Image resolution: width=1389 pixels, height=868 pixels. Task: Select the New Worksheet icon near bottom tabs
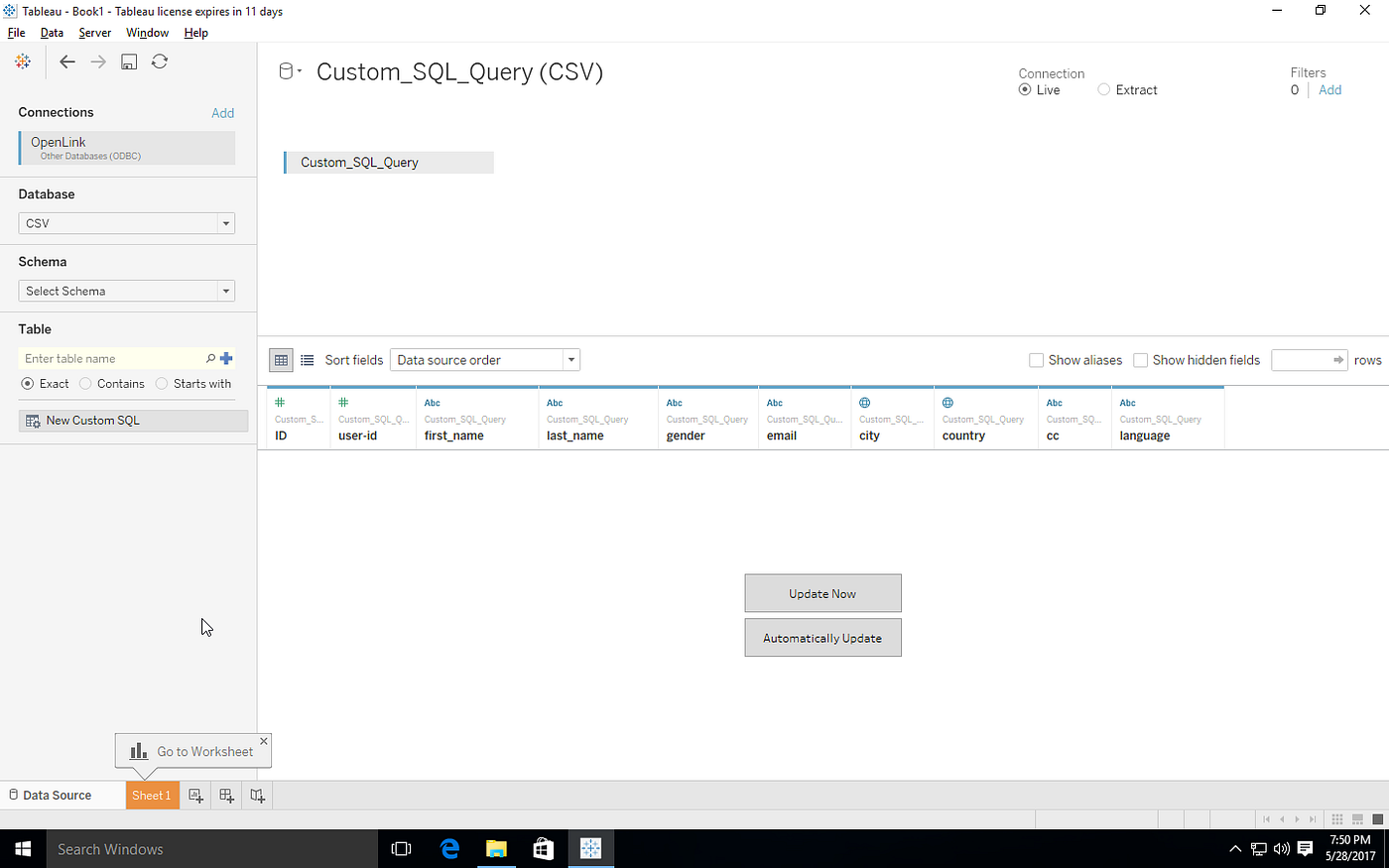tap(195, 795)
